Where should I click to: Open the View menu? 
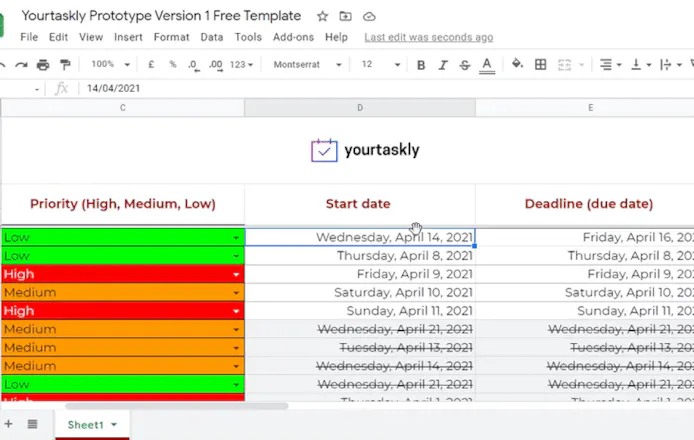coord(91,37)
